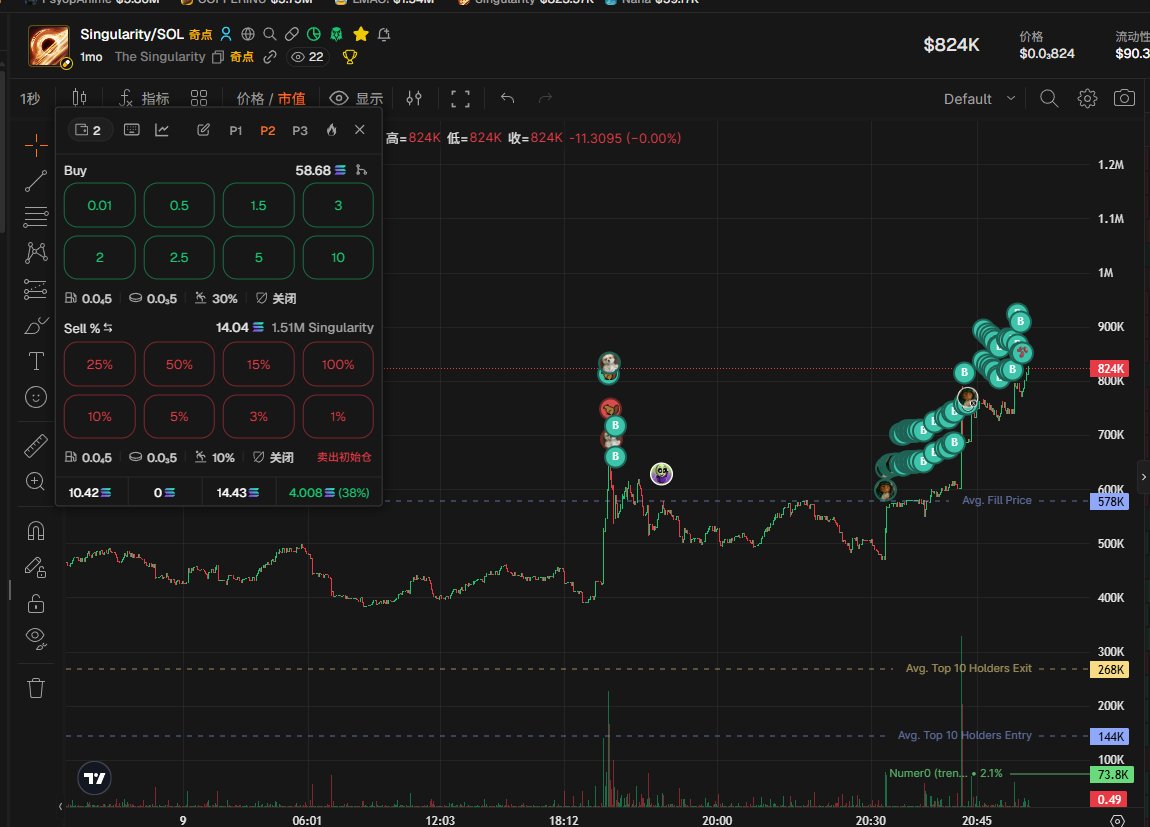The height and width of the screenshot is (827, 1150).
Task: Open keyboard shortcuts in trade panel
Action: click(x=132, y=130)
